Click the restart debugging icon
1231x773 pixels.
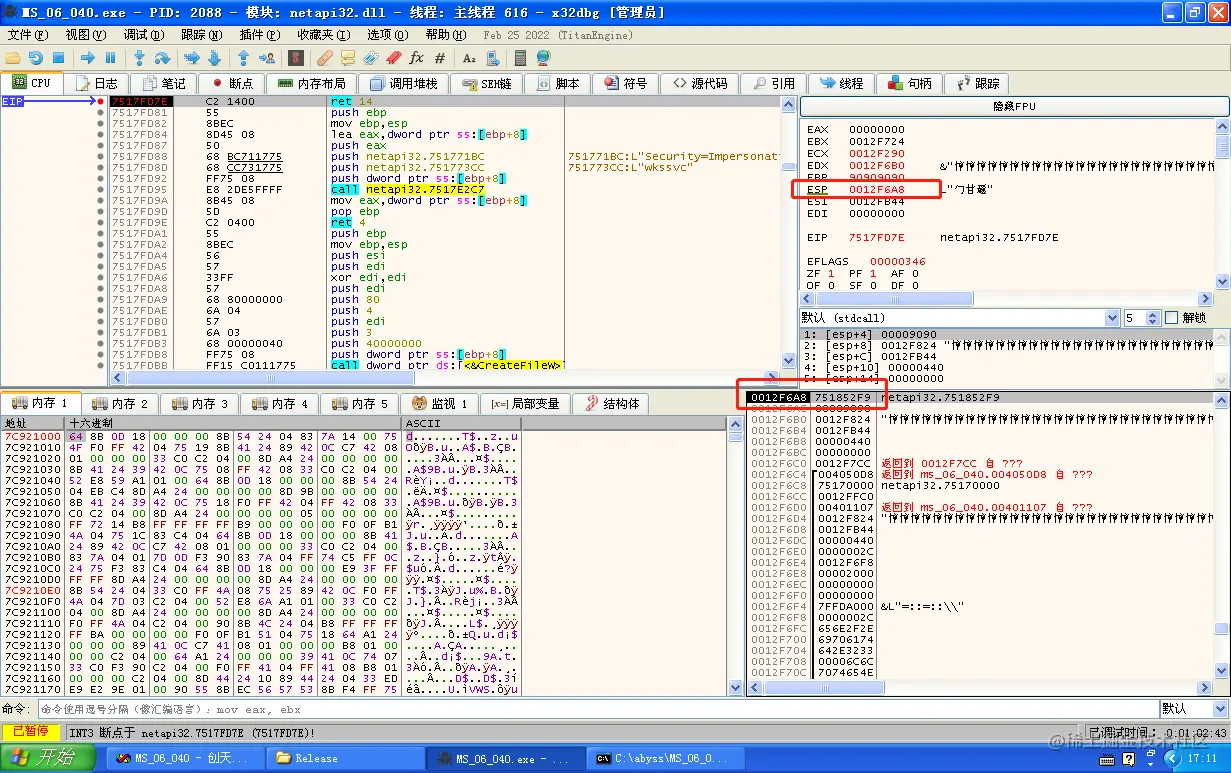36,58
